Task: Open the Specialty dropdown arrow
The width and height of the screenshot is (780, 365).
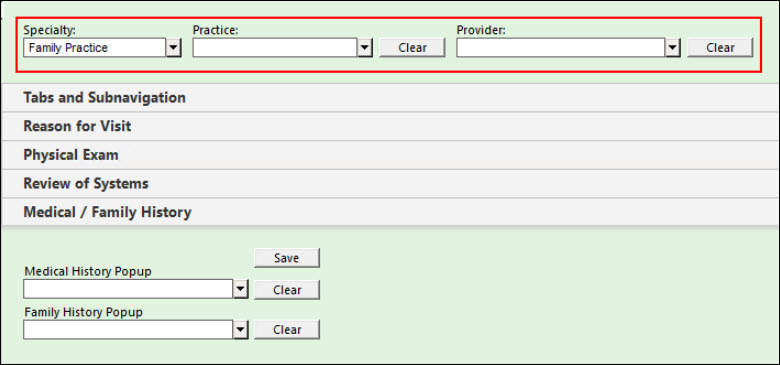Action: coord(174,48)
